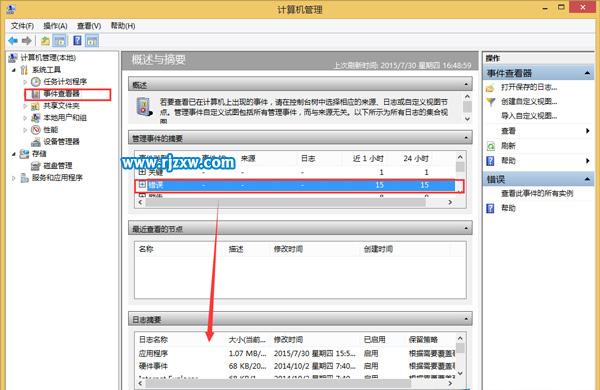Collapse 事件查看器 actions group arrow
Image resolution: width=600 pixels, height=390 pixels.
point(587,73)
